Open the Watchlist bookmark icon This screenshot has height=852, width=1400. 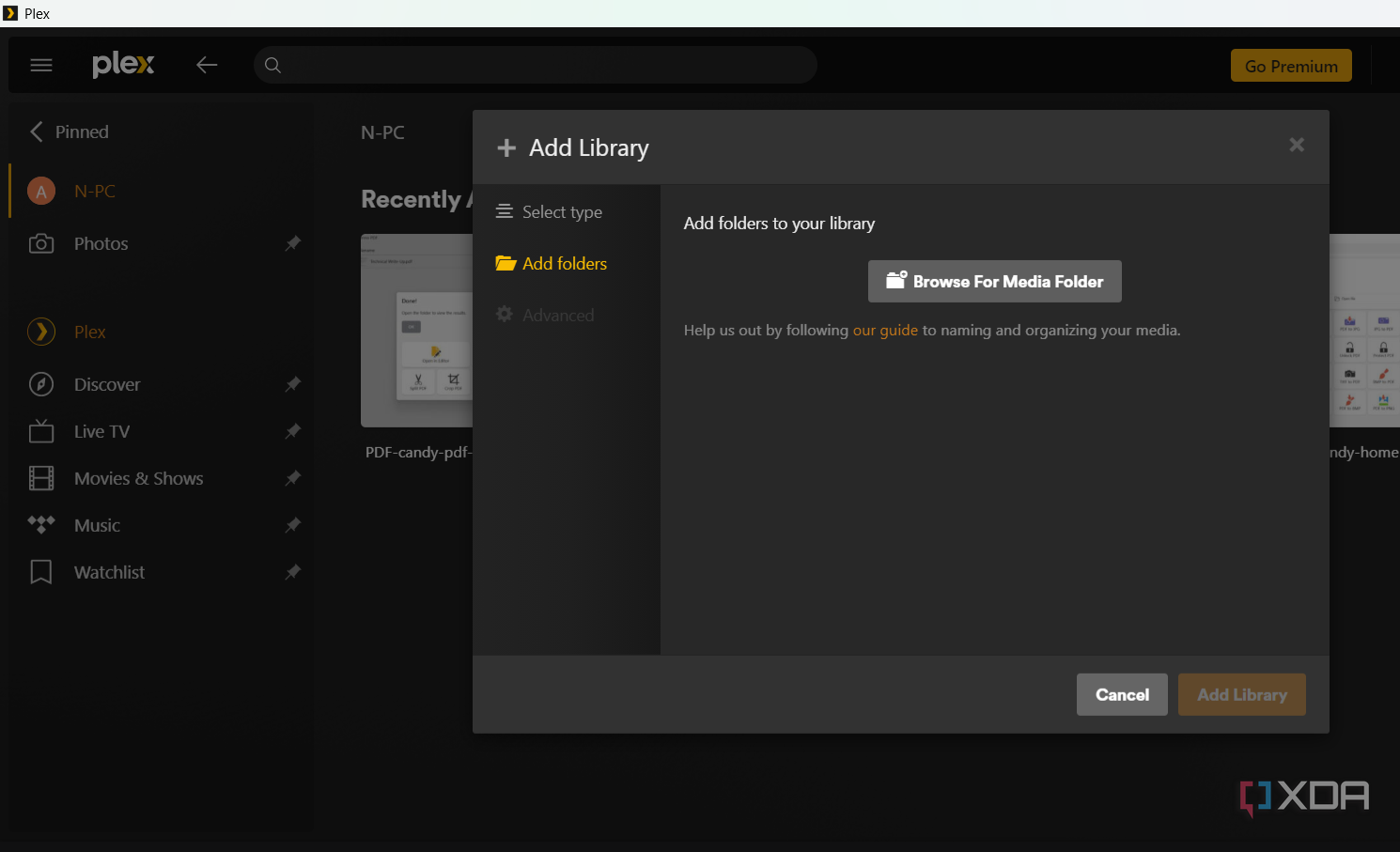41,572
